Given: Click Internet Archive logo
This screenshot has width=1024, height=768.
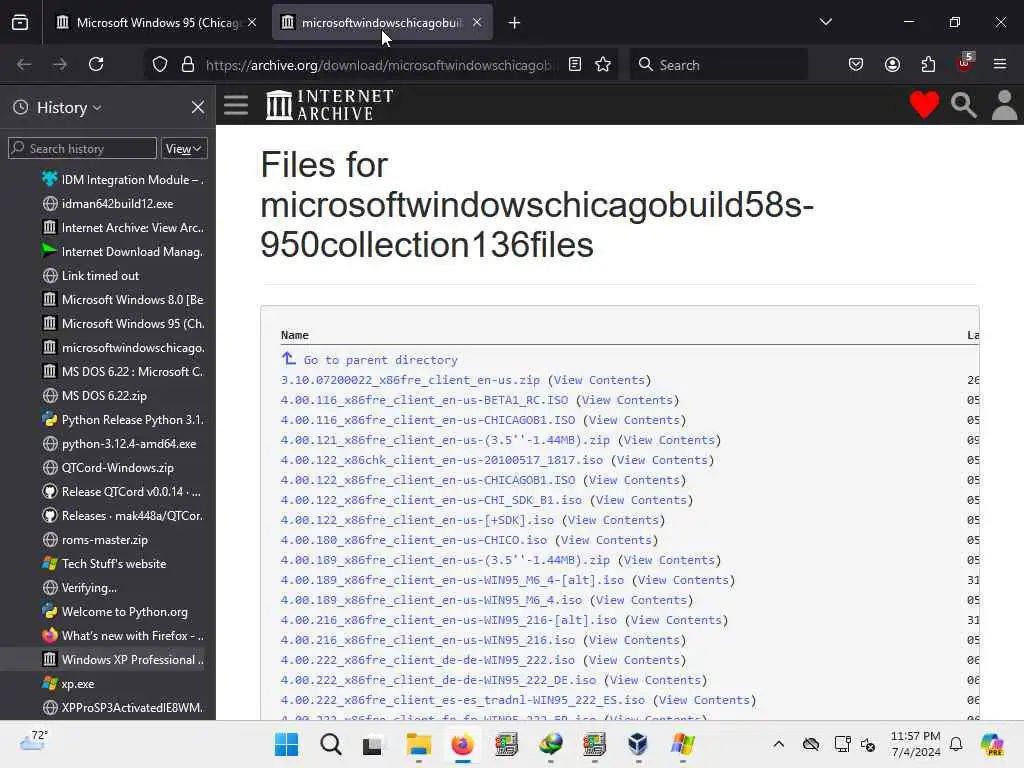Looking at the screenshot, I should point(329,105).
